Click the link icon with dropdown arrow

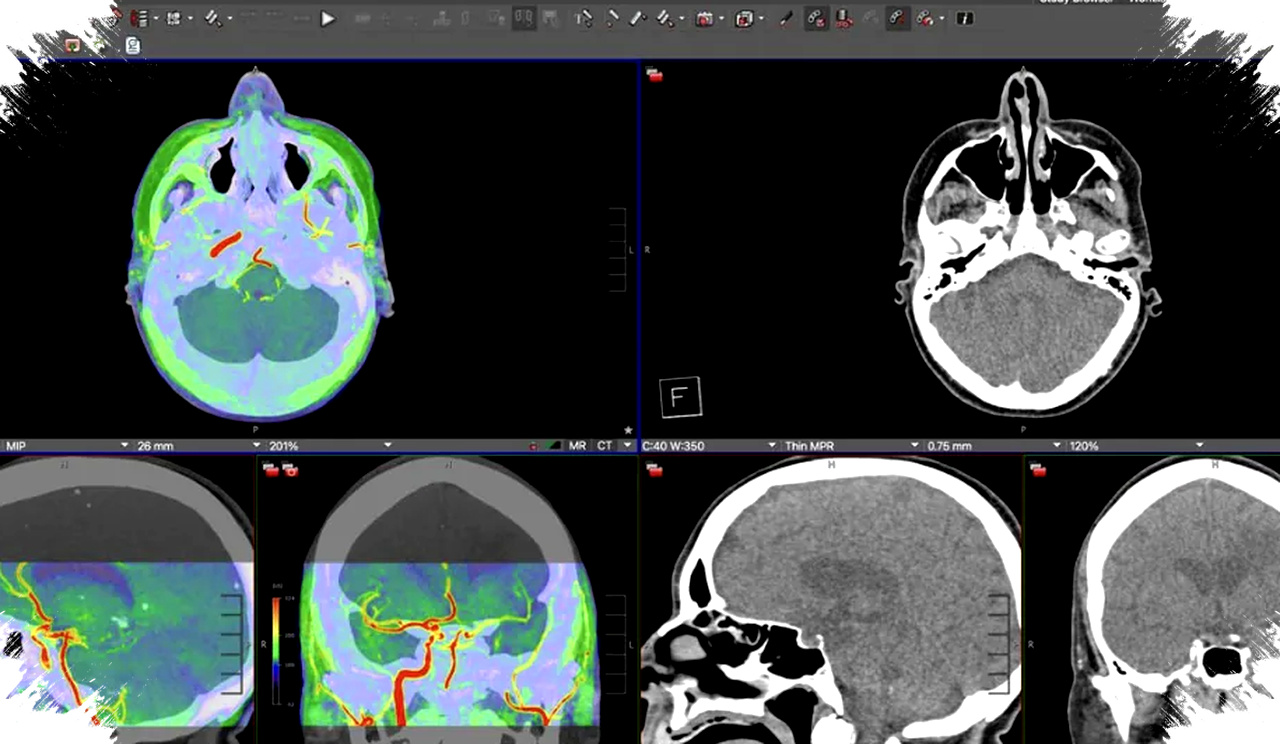coord(927,18)
